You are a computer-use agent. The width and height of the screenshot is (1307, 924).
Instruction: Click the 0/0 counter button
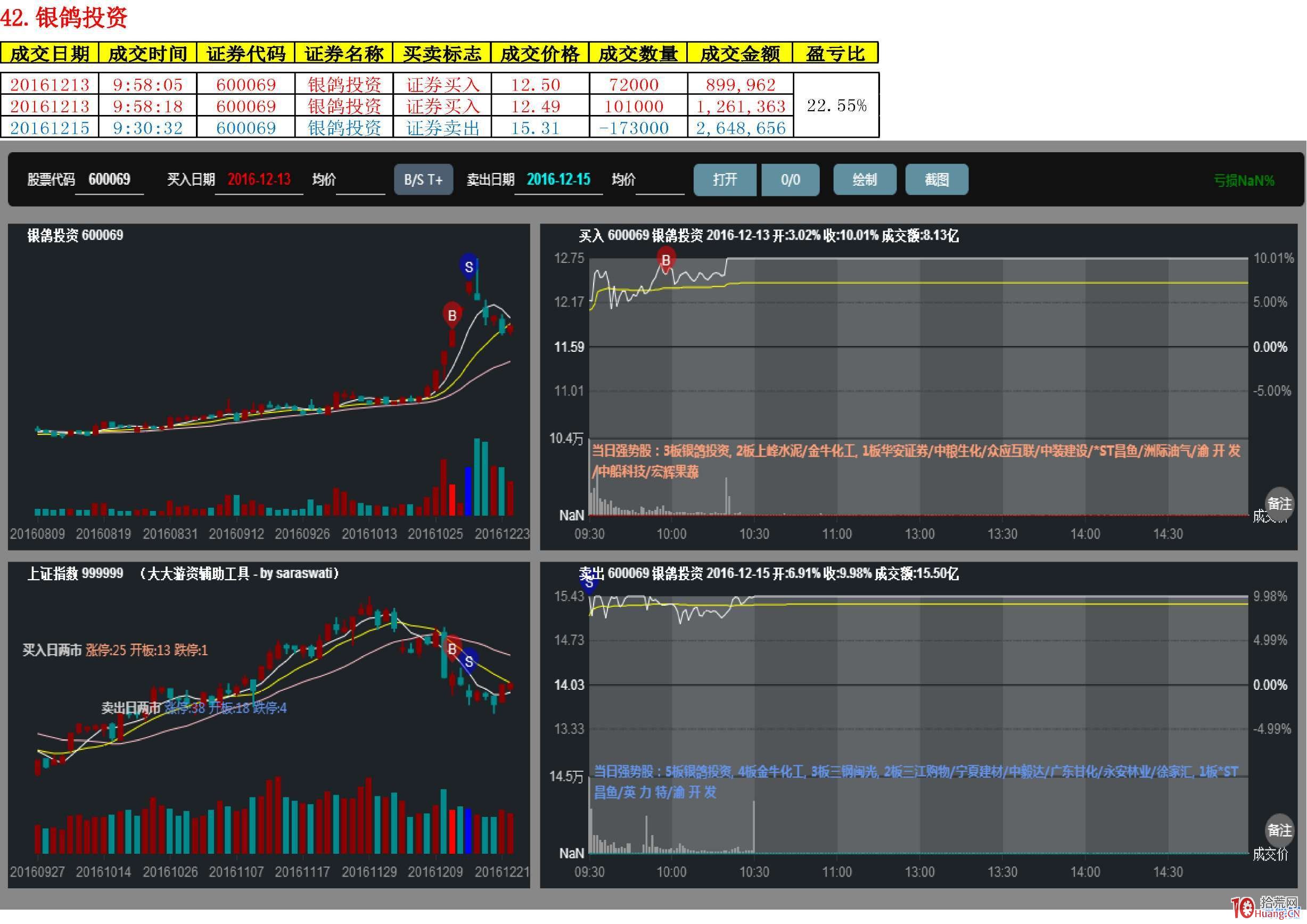790,180
